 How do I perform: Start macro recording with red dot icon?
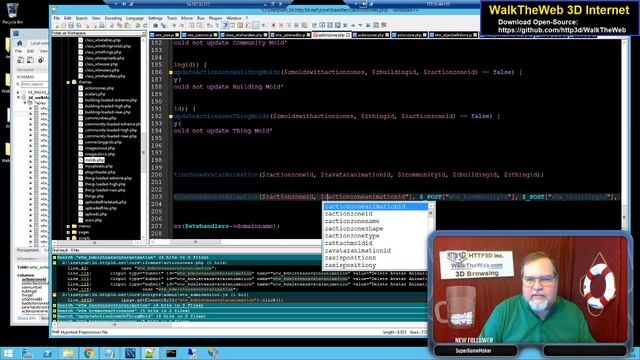click(x=273, y=25)
